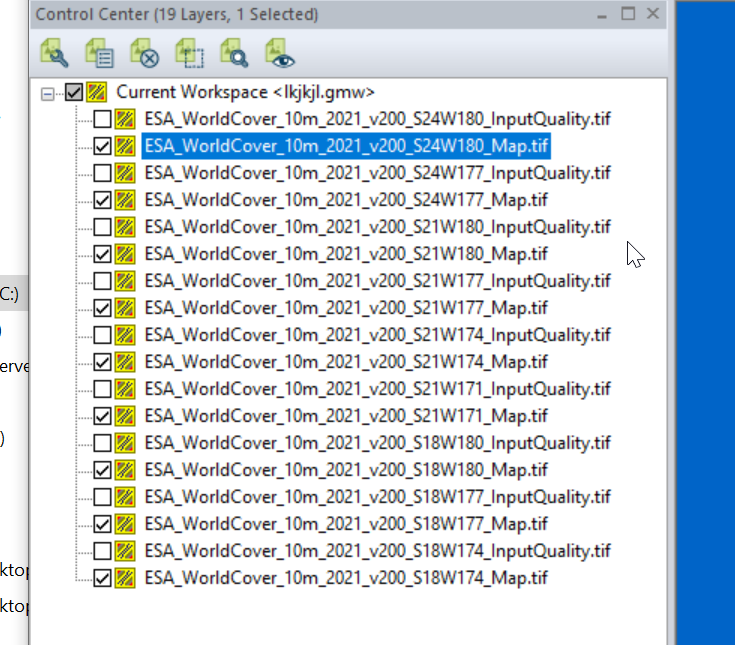Screen dimensions: 735x645
Task: Check the S18W180_InputQuality.tif checkbox
Action: (102, 442)
